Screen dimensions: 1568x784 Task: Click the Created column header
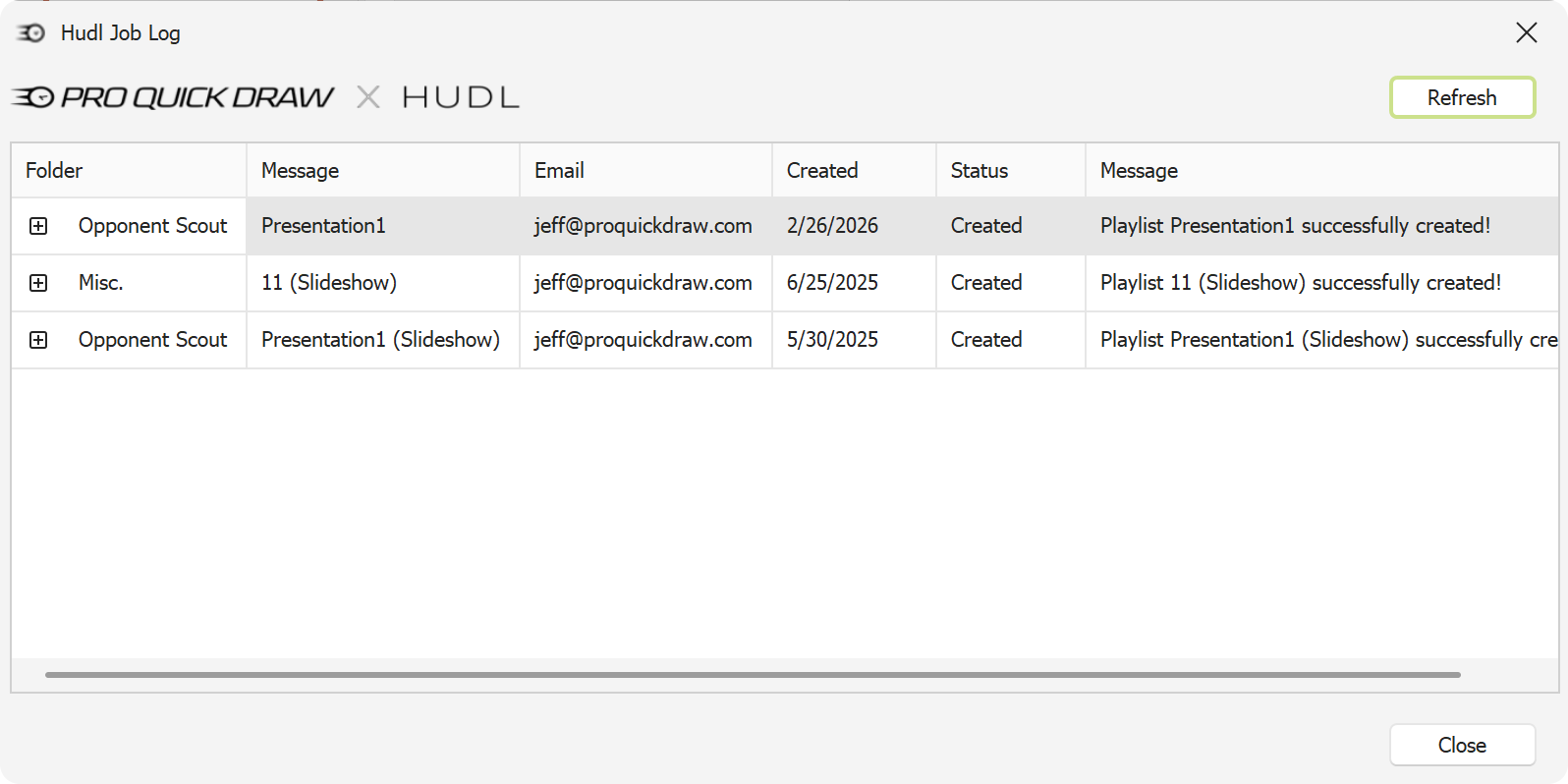822,170
